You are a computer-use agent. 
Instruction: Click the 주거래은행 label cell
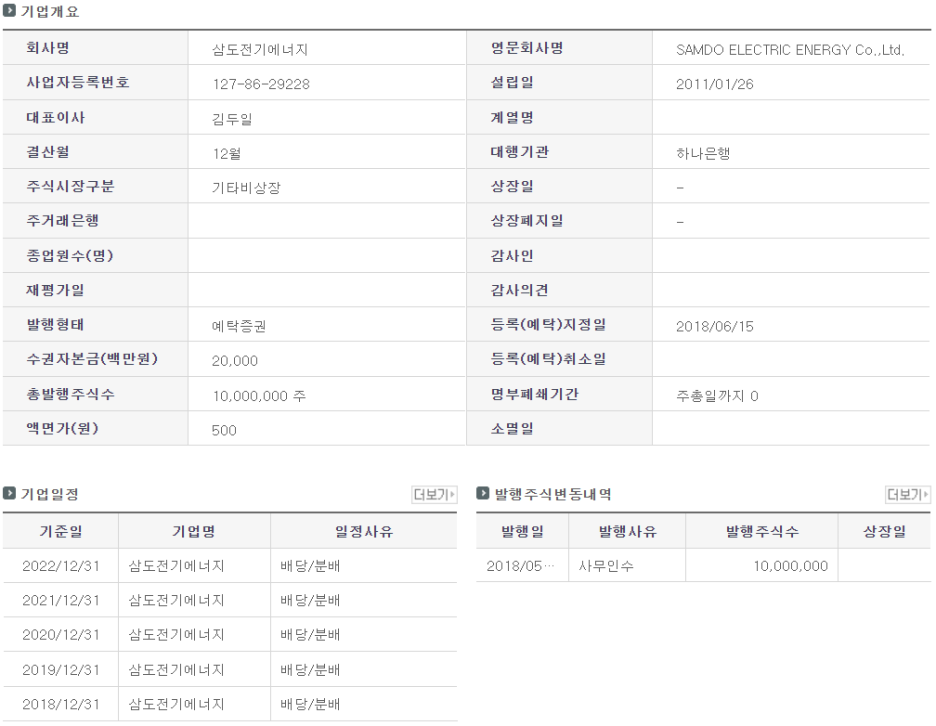pyautogui.click(x=96, y=221)
